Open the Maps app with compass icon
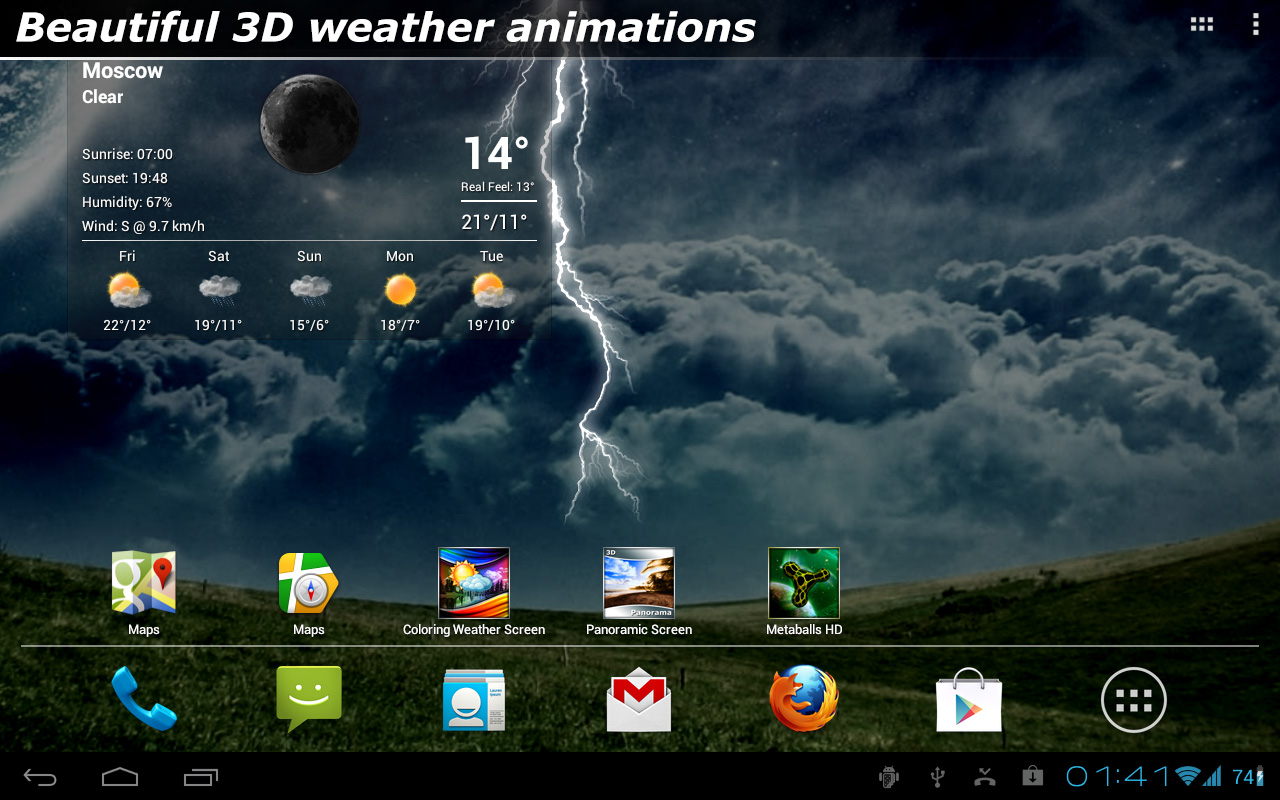The height and width of the screenshot is (800, 1280). pos(308,583)
